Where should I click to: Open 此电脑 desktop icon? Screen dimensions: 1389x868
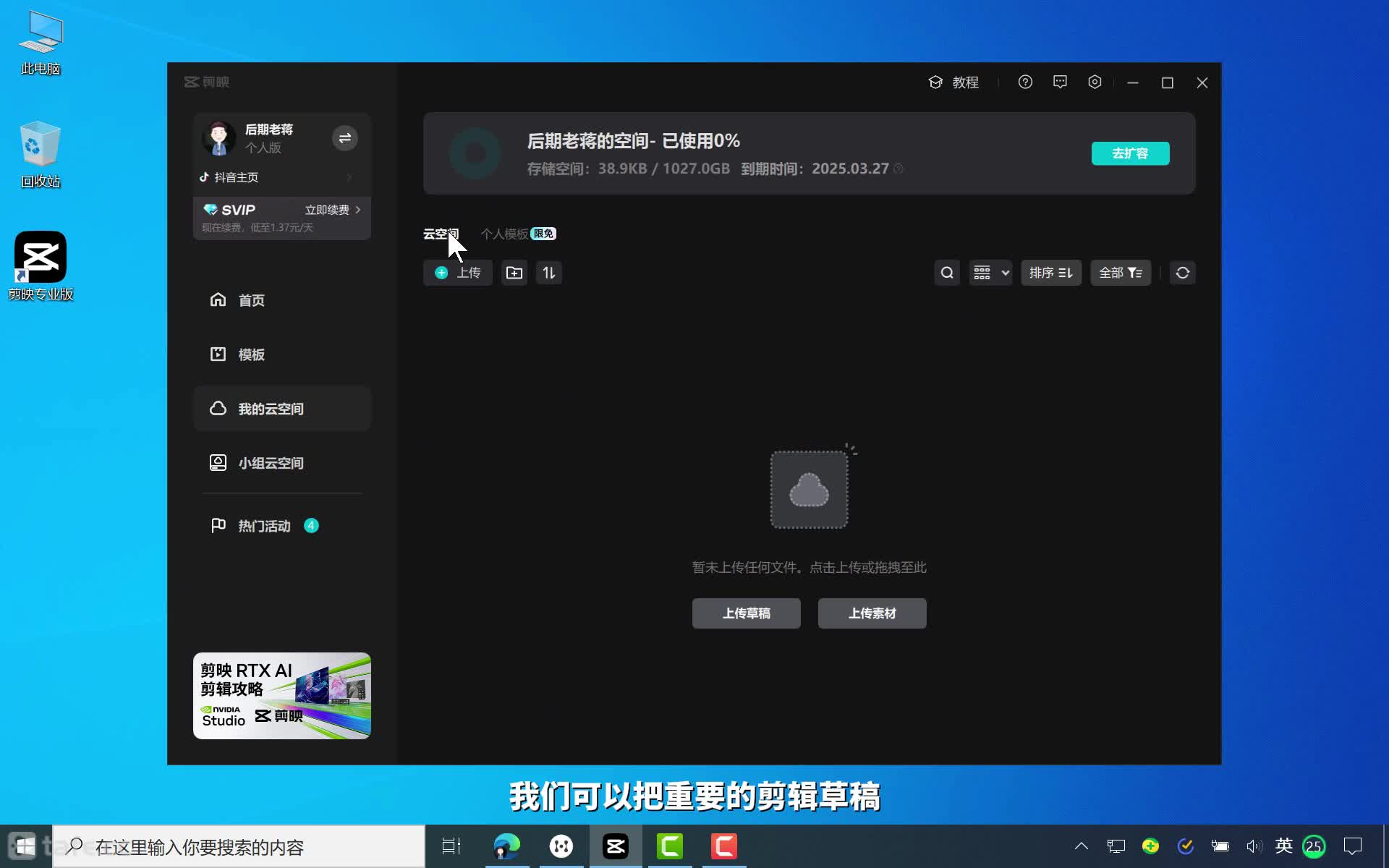41,43
